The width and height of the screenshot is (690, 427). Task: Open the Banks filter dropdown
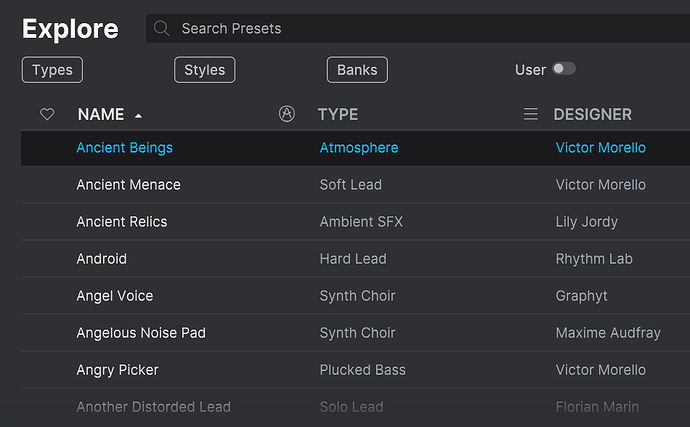[x=357, y=70]
